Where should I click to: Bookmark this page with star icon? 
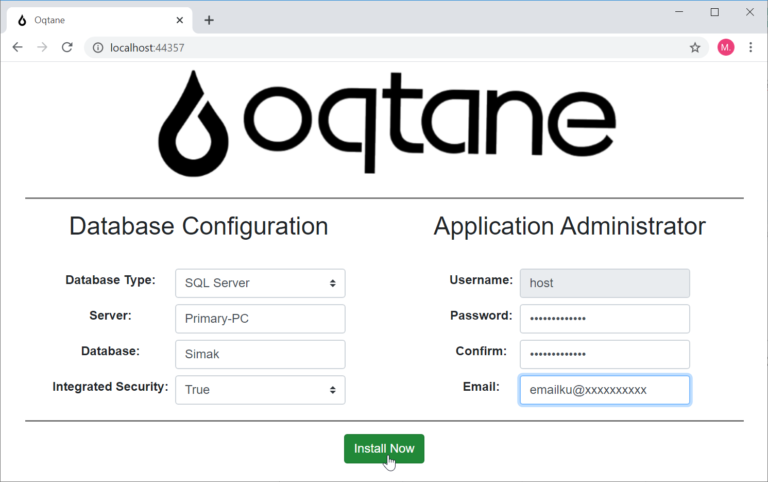pyautogui.click(x=695, y=48)
